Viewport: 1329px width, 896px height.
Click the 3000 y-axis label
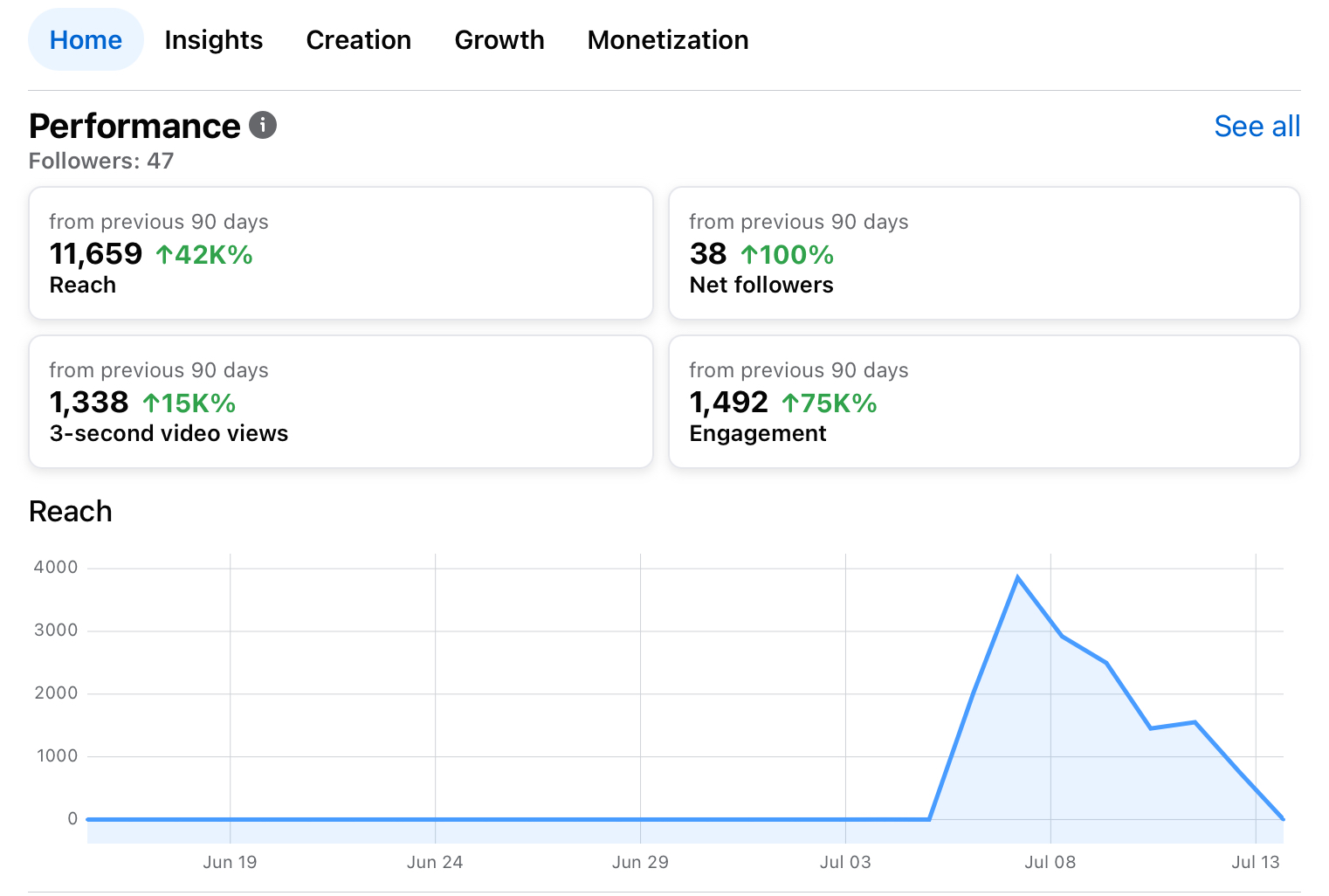coord(56,631)
